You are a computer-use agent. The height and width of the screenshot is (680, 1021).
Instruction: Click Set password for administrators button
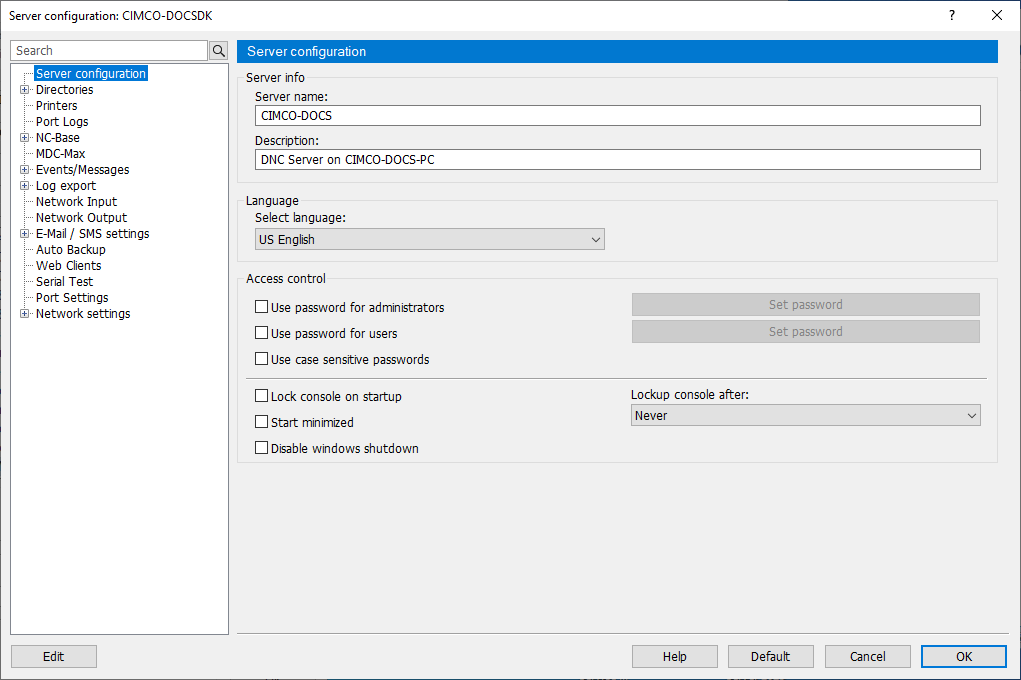click(805, 304)
